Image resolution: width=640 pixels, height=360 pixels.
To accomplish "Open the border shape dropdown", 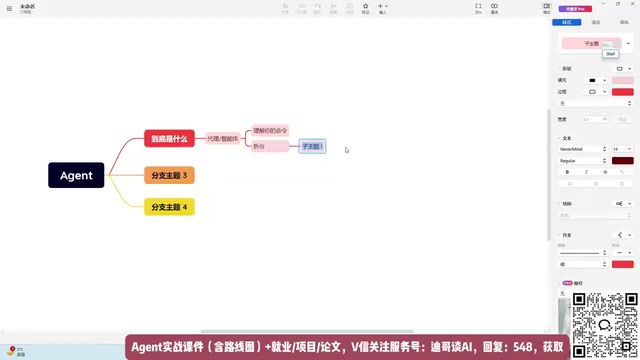I will click(597, 92).
